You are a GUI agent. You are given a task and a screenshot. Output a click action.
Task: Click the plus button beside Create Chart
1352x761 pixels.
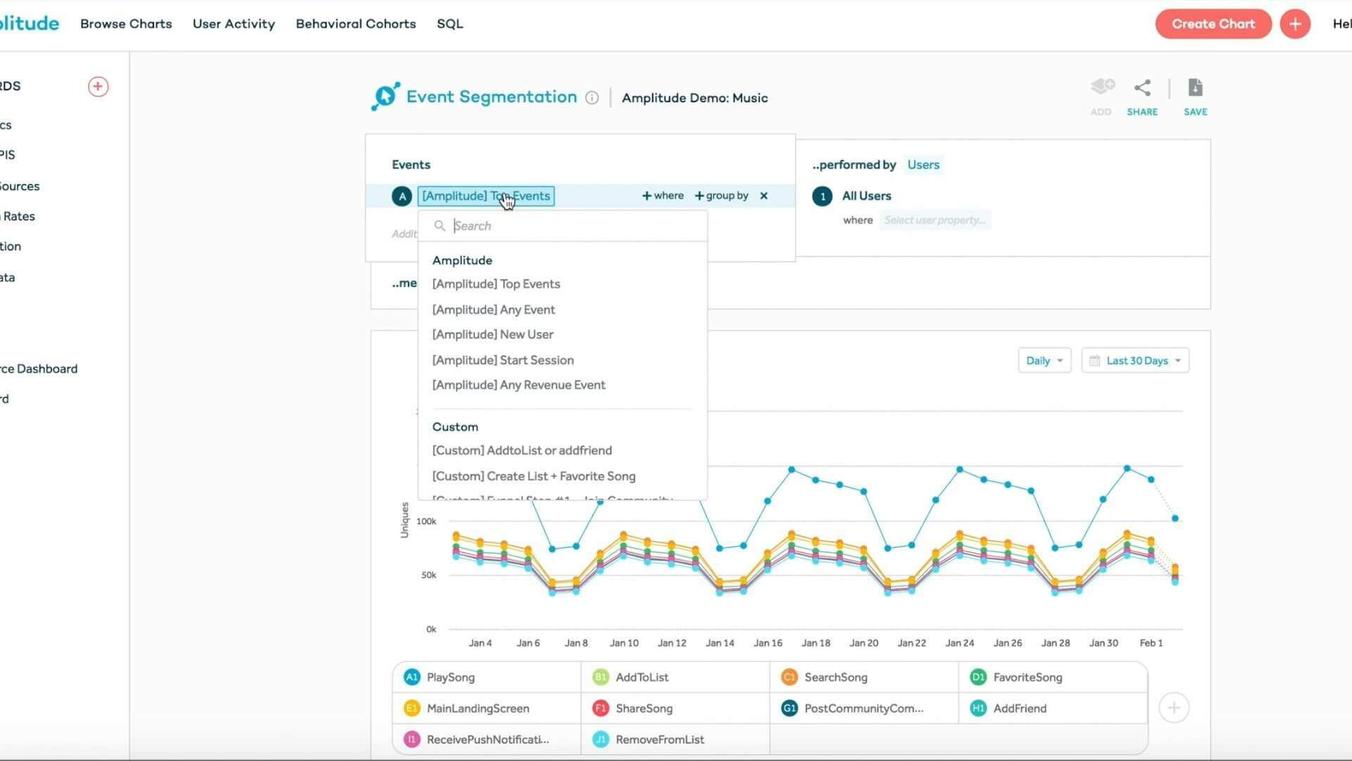(1295, 24)
